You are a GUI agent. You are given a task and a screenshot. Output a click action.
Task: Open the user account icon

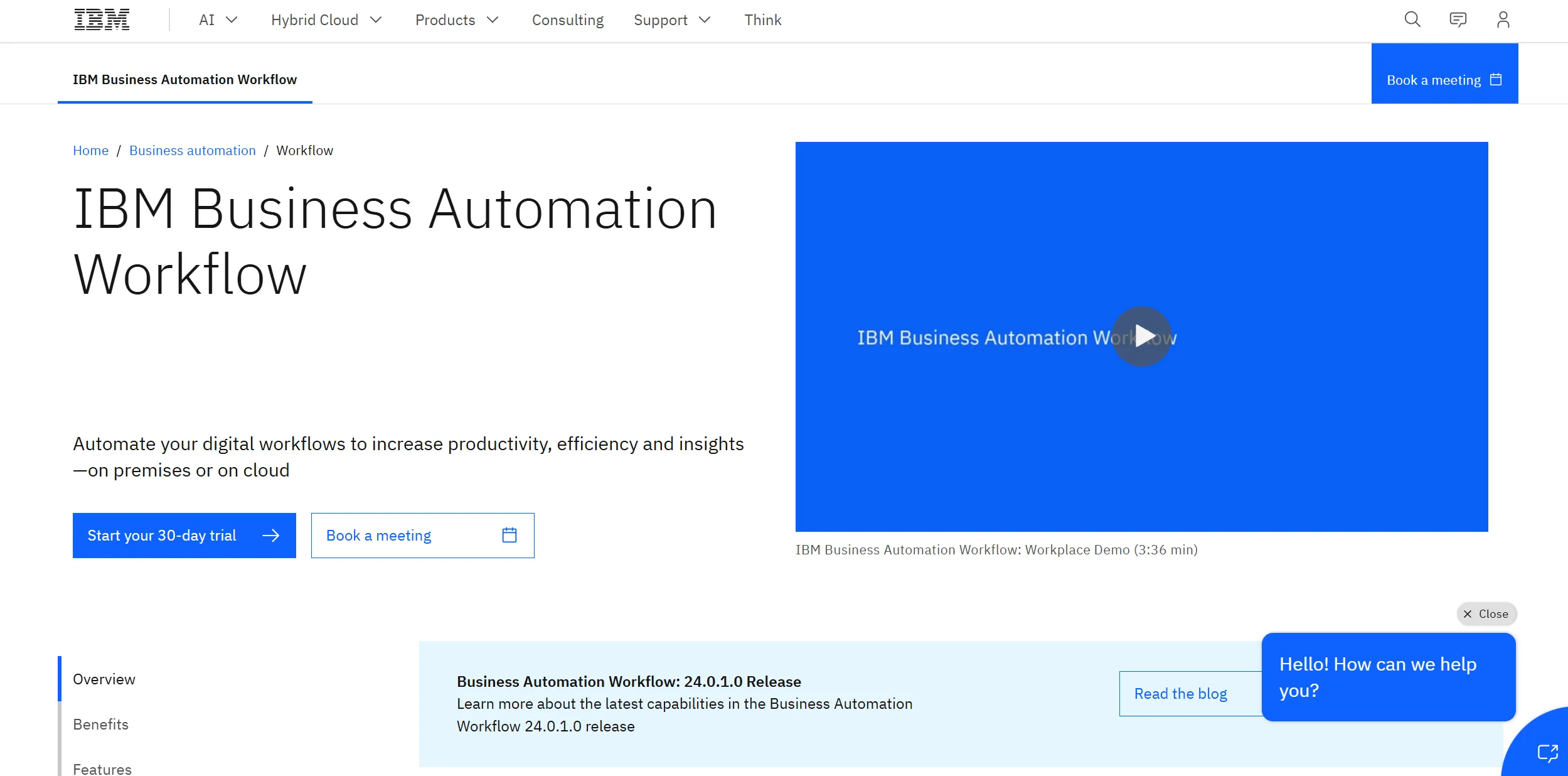click(x=1503, y=19)
